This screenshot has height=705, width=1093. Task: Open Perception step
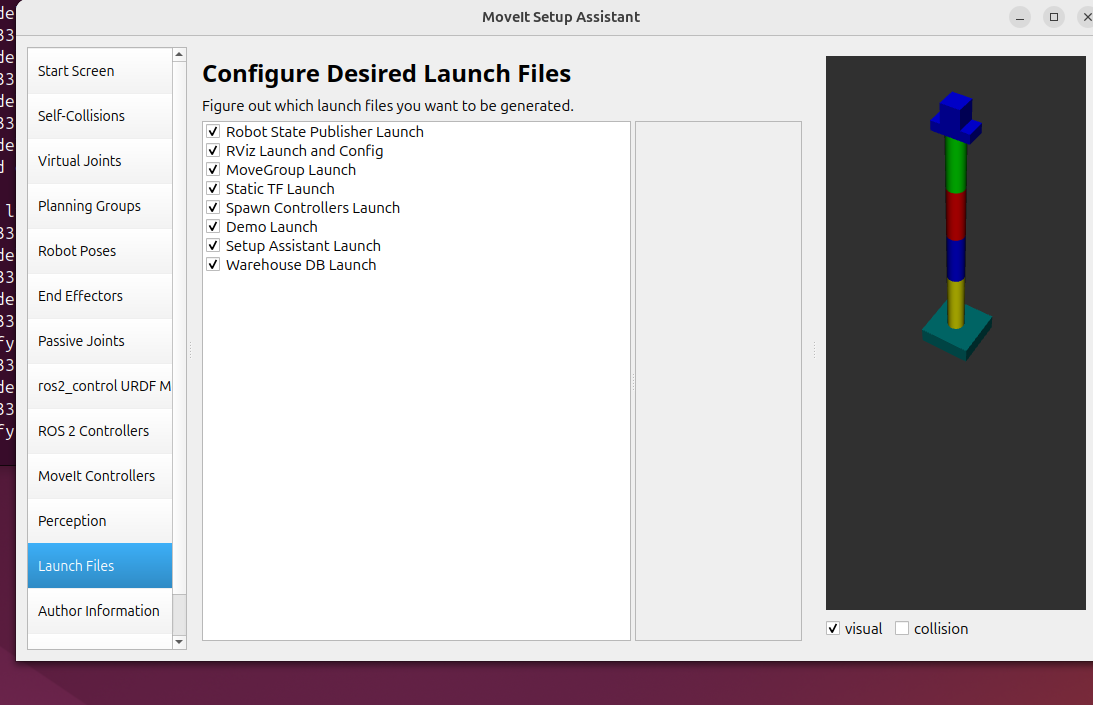point(100,521)
